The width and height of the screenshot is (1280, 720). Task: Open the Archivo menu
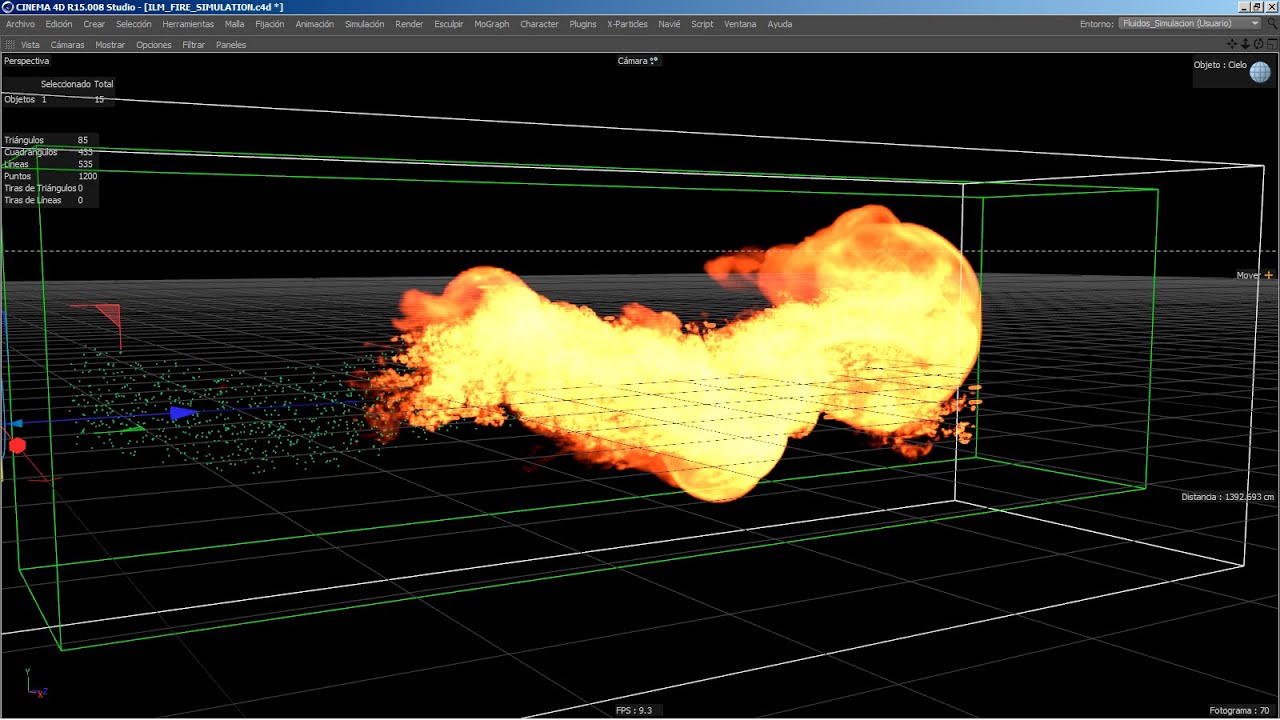click(21, 24)
